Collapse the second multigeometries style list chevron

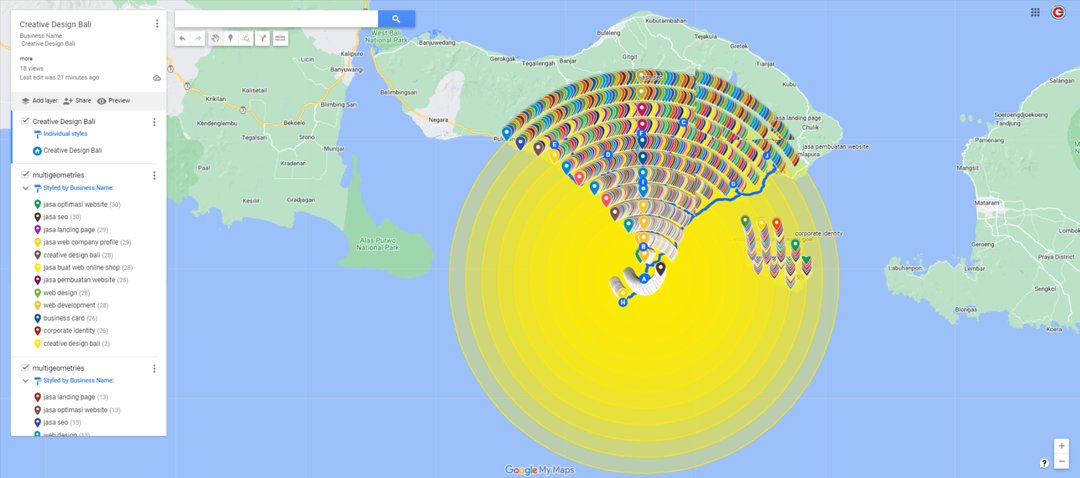(x=25, y=381)
